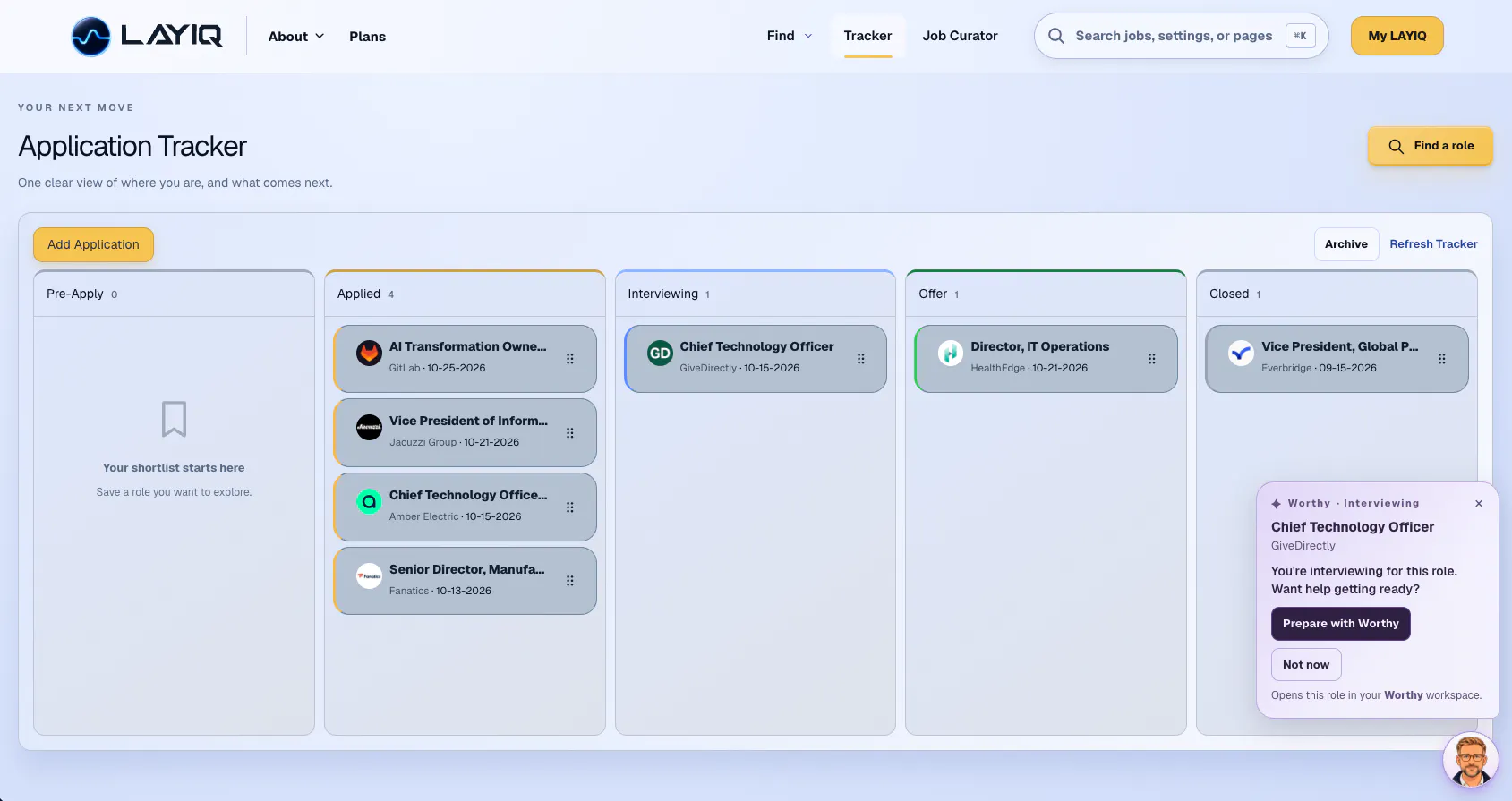Open the Vice President of Inform... application card

point(465,432)
